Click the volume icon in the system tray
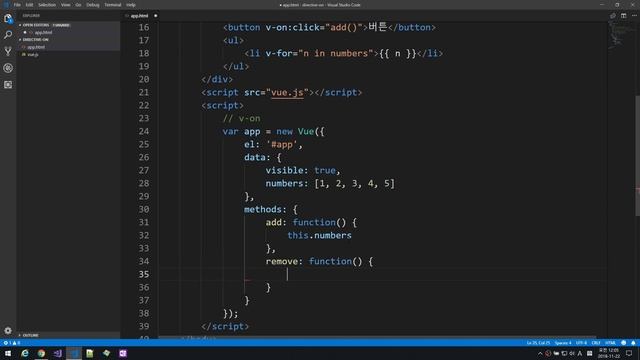 coord(572,353)
